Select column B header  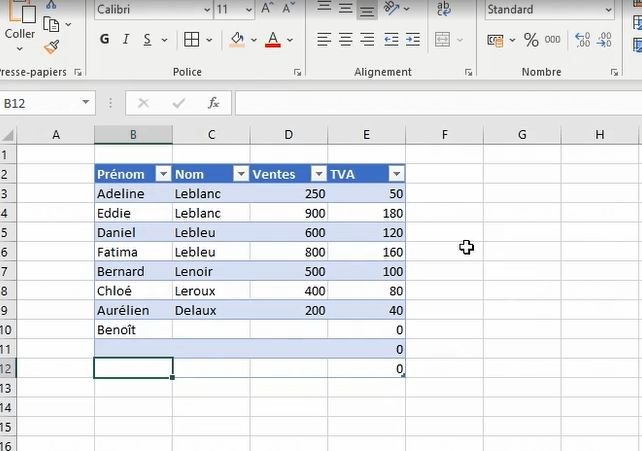click(133, 135)
